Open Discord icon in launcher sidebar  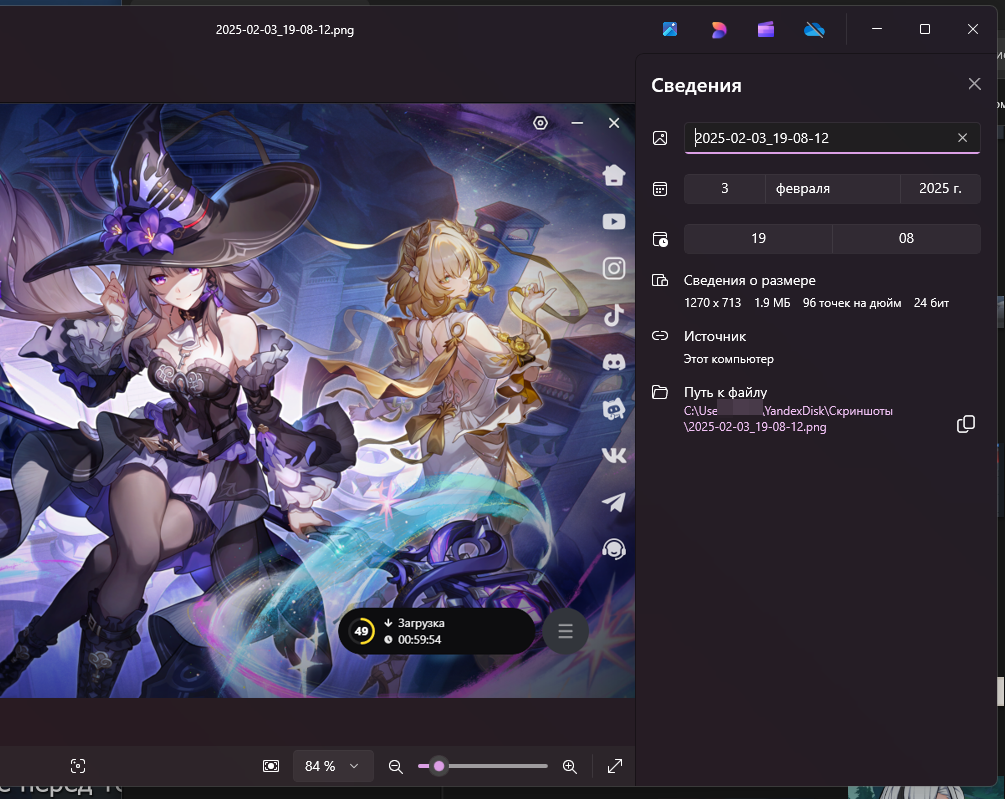click(613, 362)
